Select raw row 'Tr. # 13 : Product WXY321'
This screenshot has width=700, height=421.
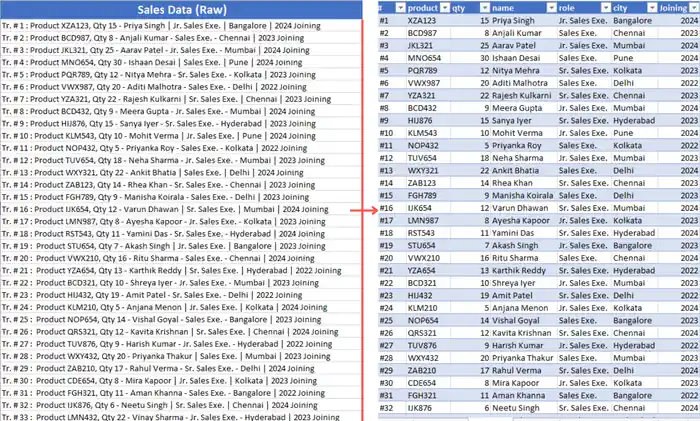(181, 172)
